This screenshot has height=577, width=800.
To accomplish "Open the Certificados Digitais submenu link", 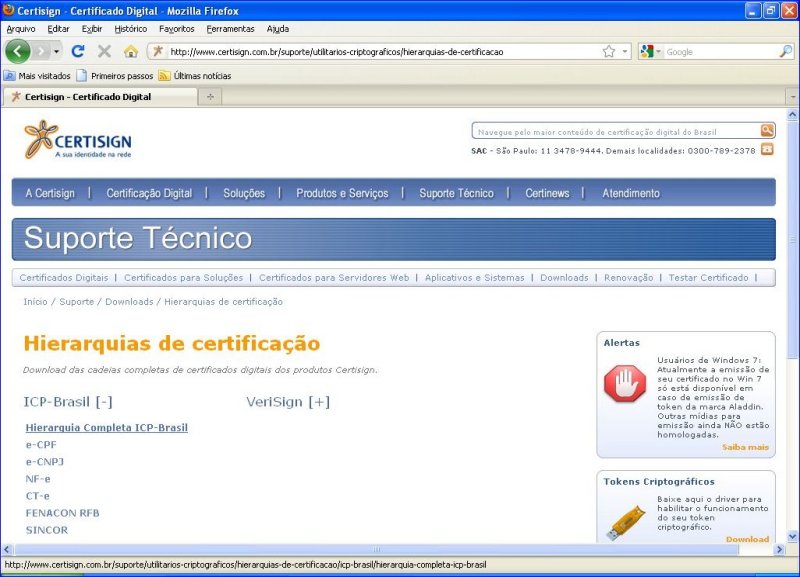I will [x=64, y=278].
